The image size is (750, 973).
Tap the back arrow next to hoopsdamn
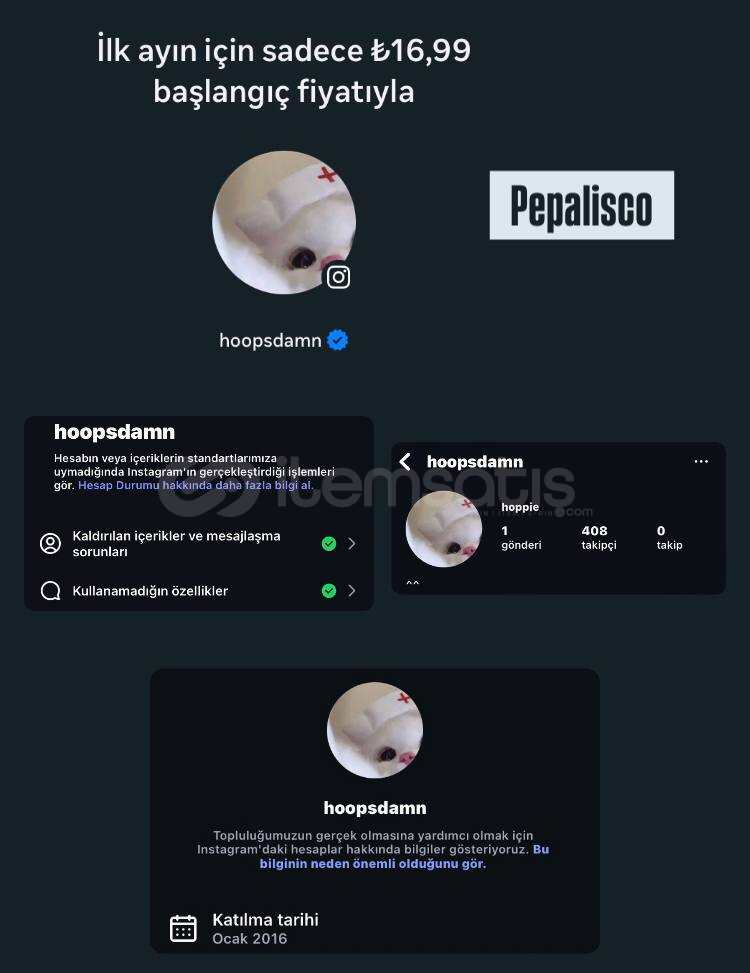pos(405,461)
